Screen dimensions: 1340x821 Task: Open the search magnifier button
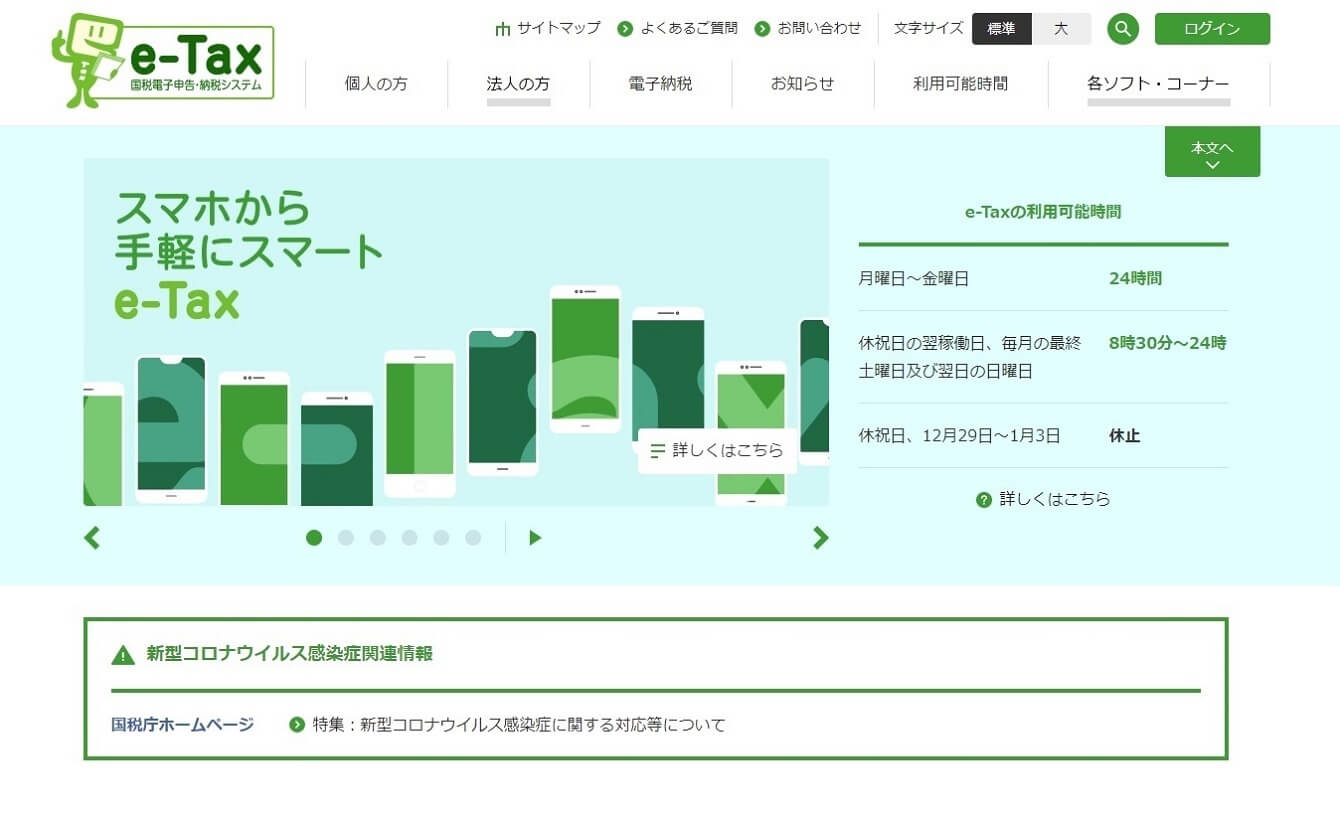click(x=1123, y=29)
